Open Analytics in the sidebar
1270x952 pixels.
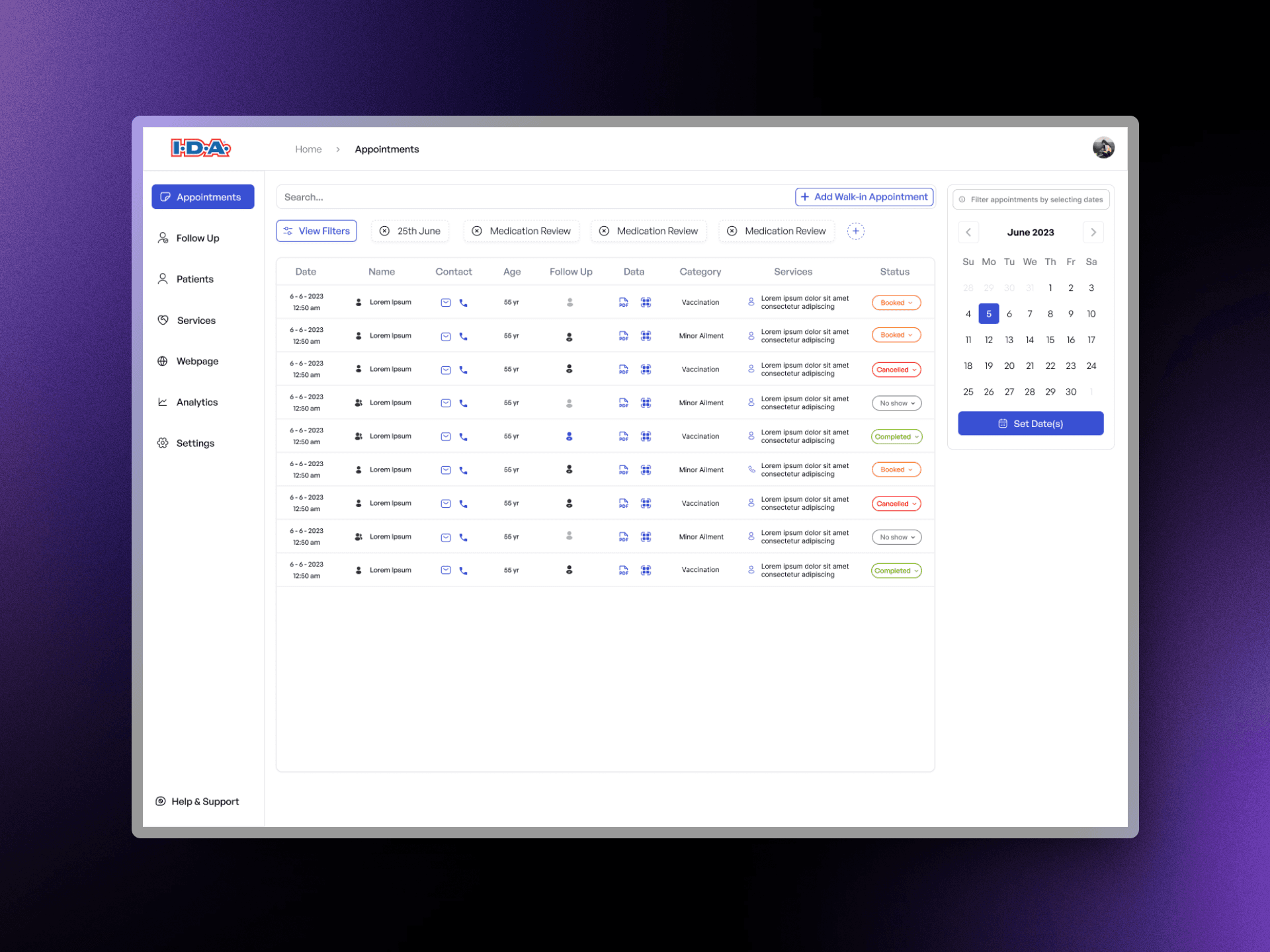[x=196, y=402]
